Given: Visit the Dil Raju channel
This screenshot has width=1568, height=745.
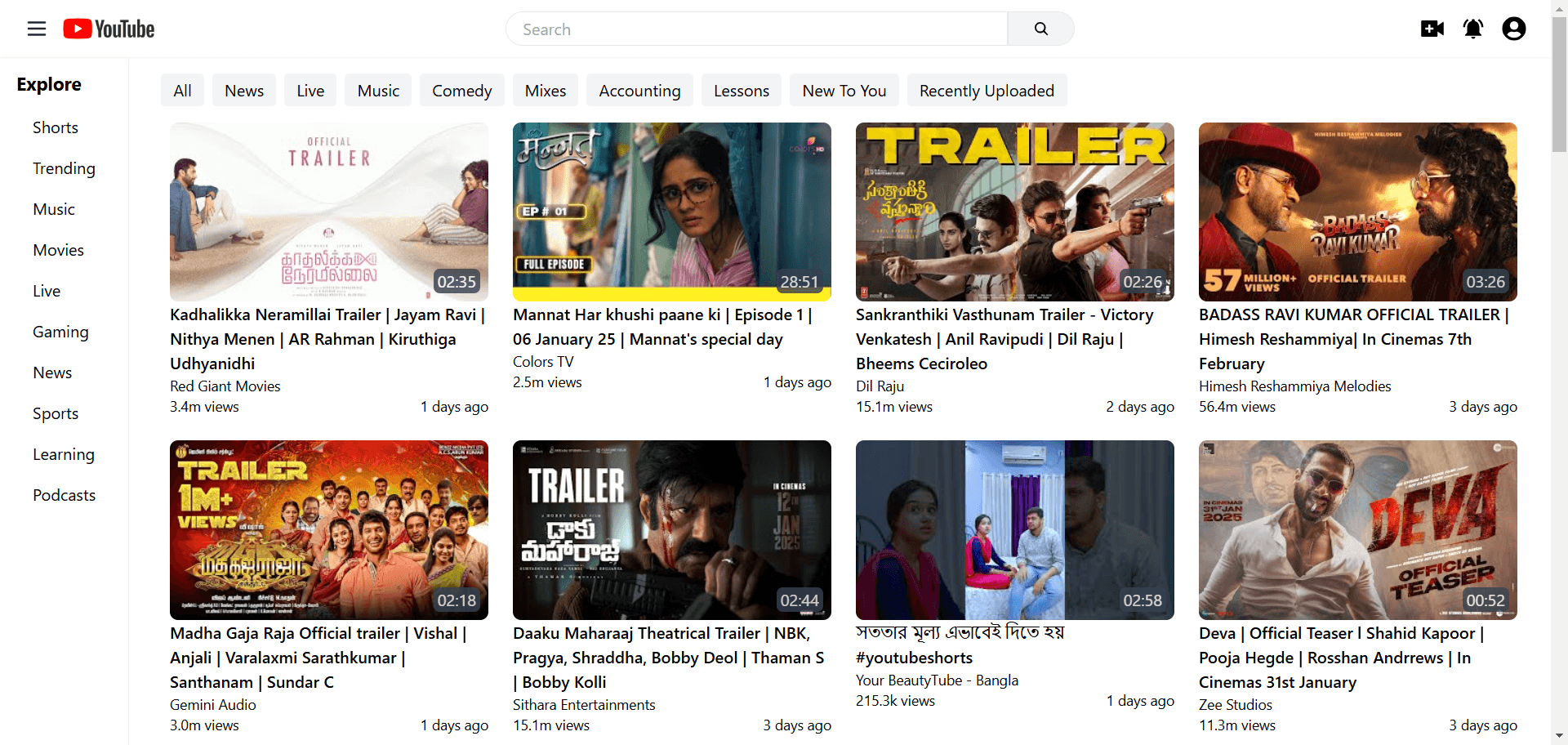Looking at the screenshot, I should 880,386.
